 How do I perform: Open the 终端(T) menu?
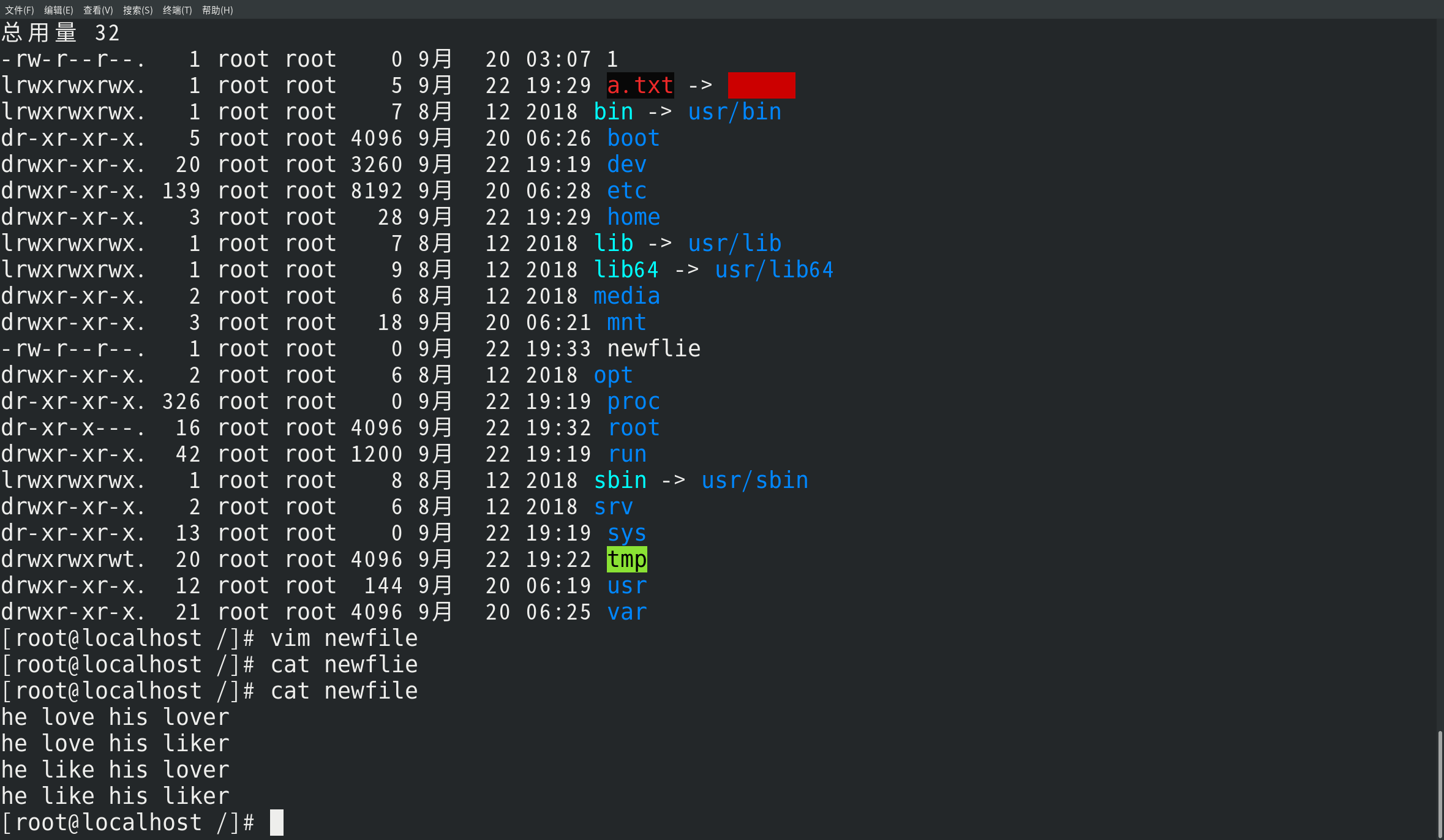[x=177, y=10]
